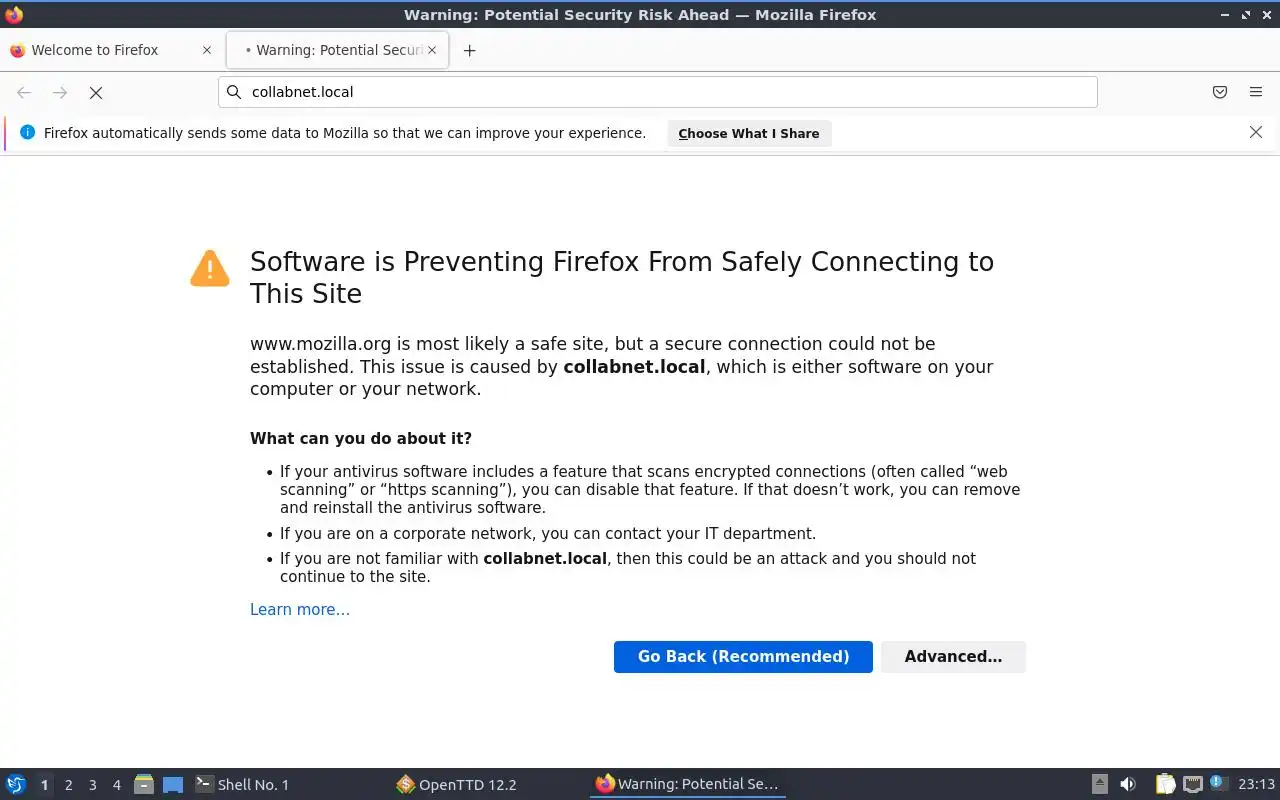Viewport: 1280px width, 800px height.
Task: Stop loading the current page
Action: coord(96,92)
